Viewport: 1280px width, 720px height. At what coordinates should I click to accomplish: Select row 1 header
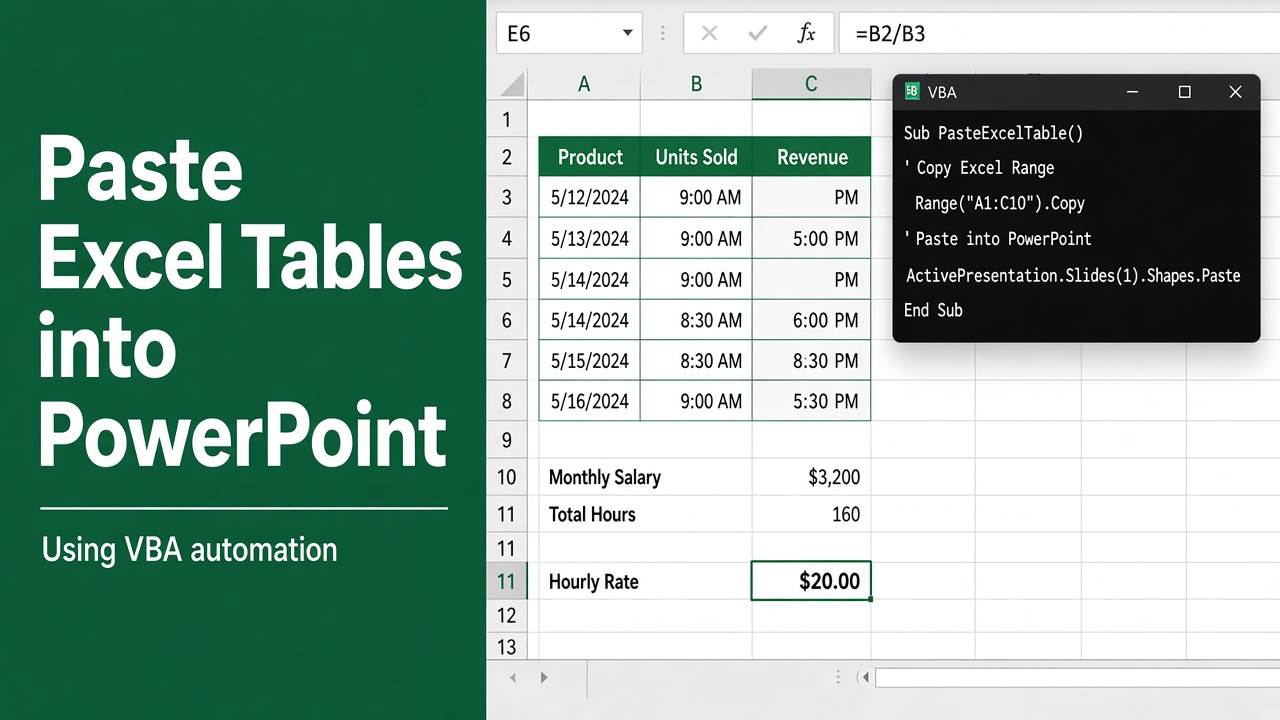(x=507, y=119)
